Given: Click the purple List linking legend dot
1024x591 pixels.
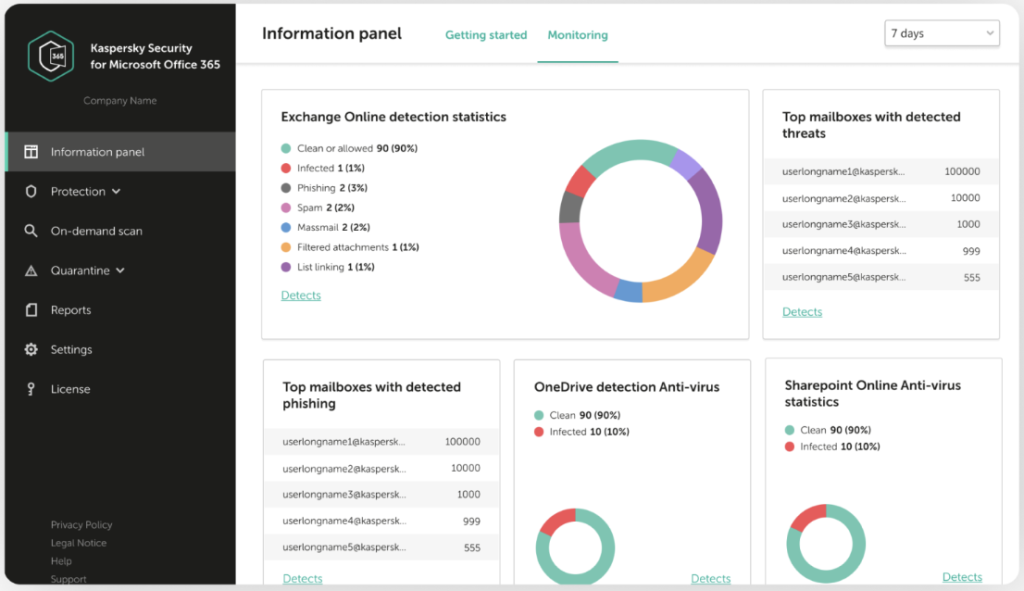Looking at the screenshot, I should [x=285, y=267].
